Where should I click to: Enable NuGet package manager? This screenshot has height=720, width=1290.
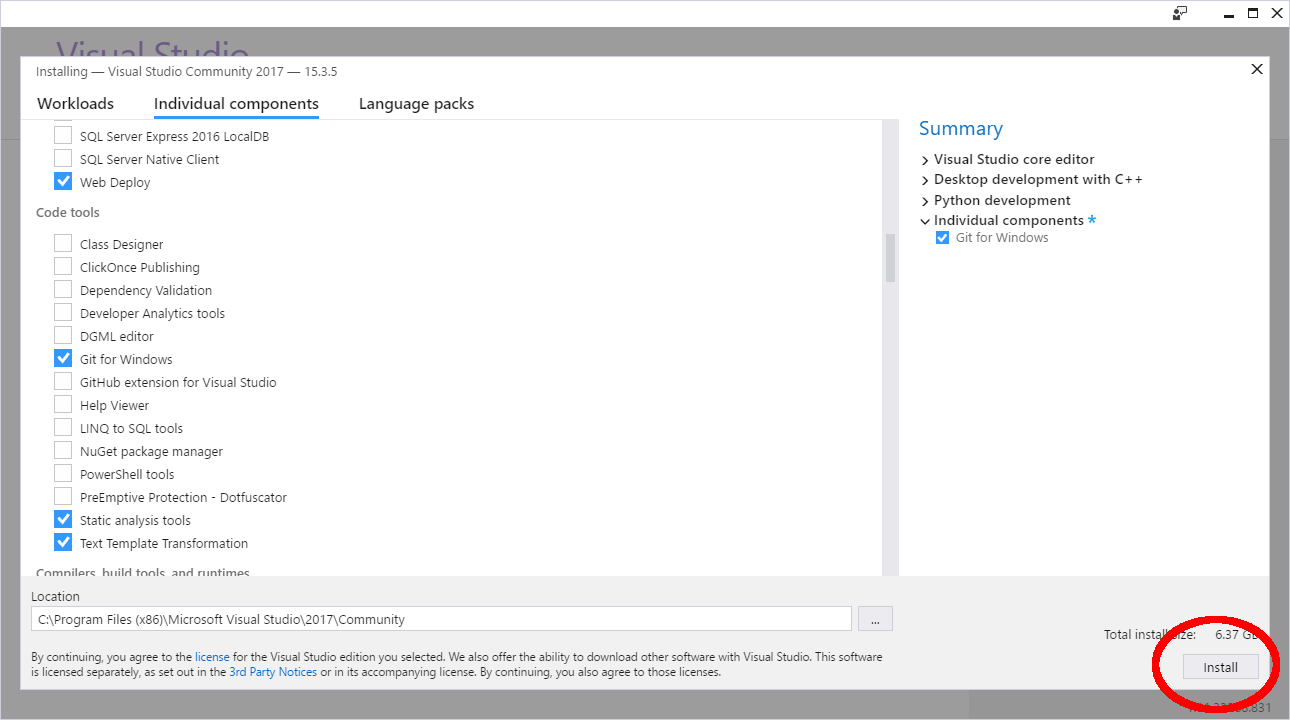[63, 451]
